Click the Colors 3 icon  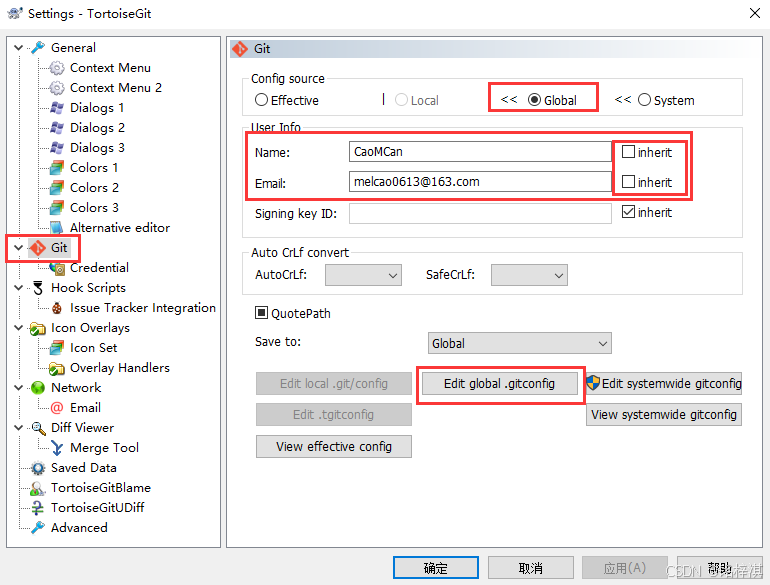57,208
